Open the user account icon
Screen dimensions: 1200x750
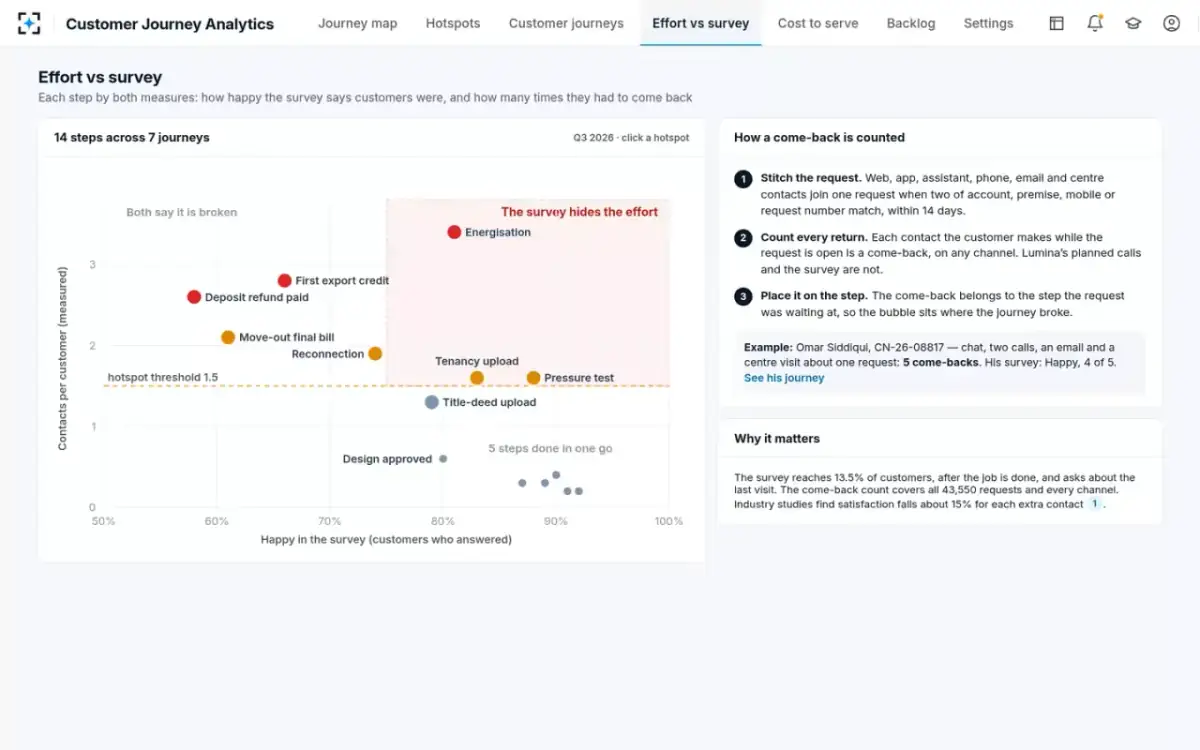pyautogui.click(x=1172, y=23)
